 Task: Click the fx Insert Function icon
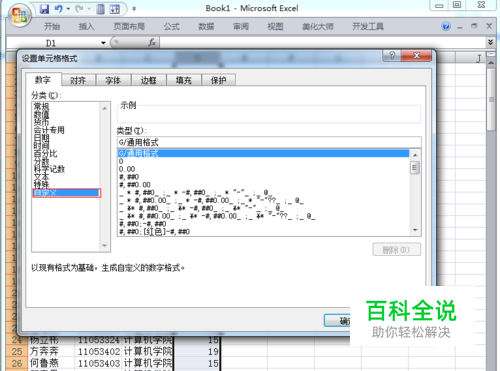152,43
